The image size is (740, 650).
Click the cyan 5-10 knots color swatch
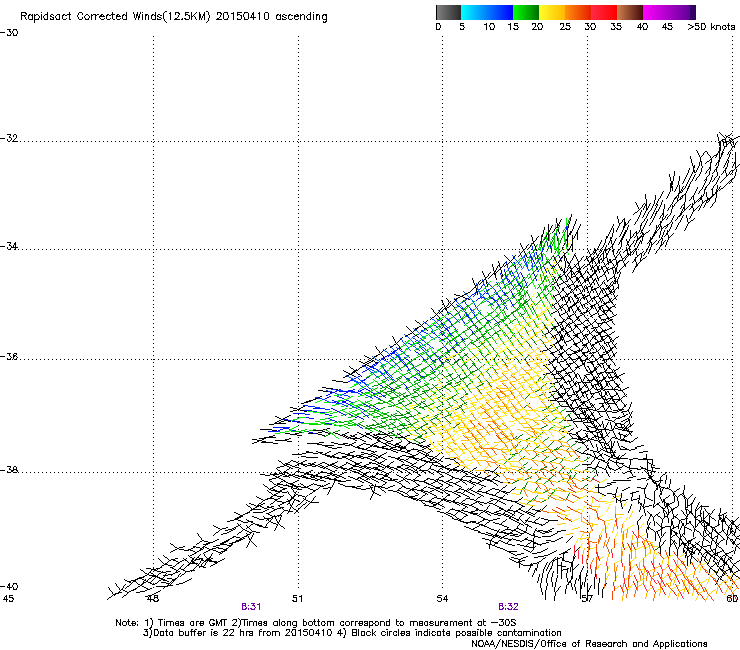click(x=474, y=12)
